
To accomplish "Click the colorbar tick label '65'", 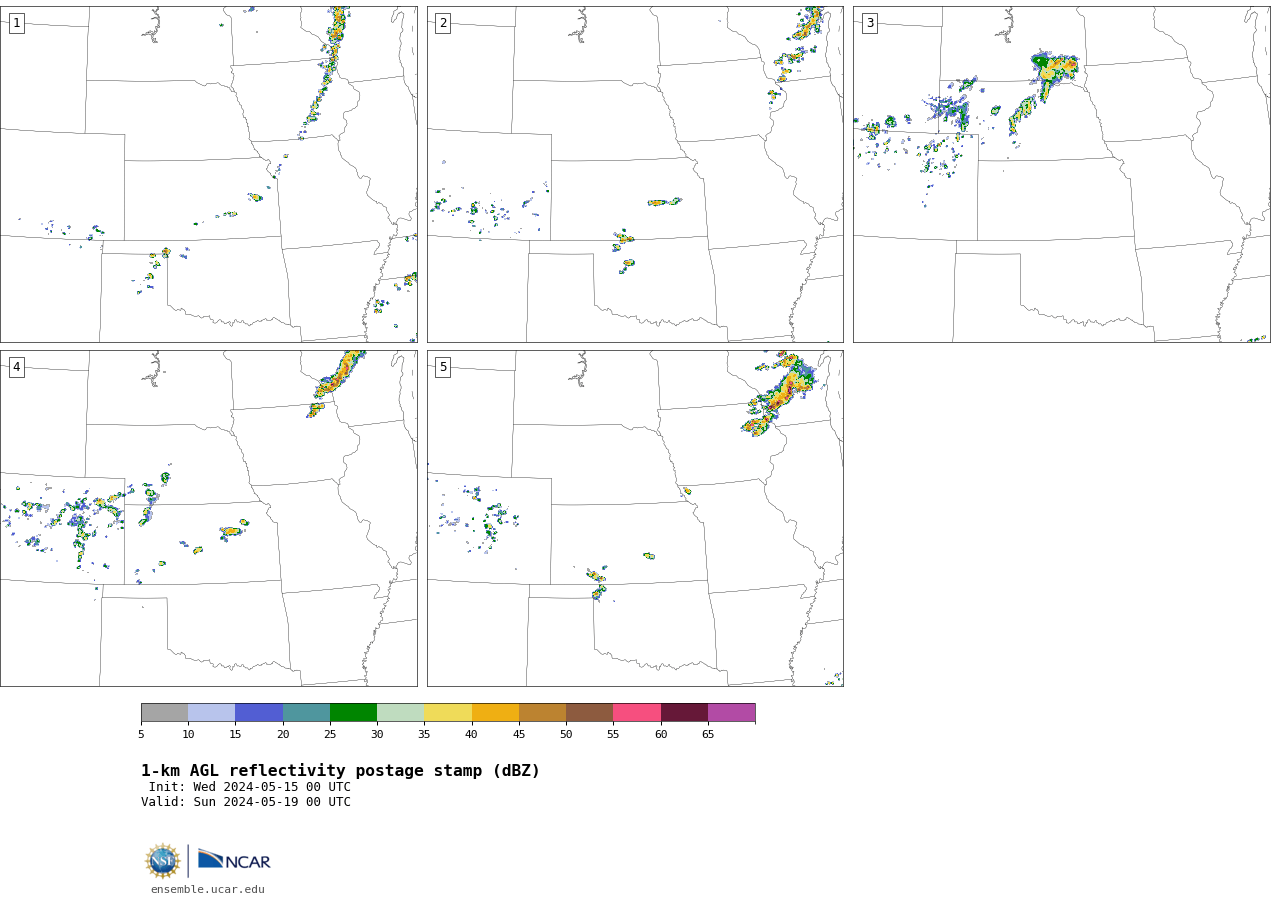I will pos(708,734).
